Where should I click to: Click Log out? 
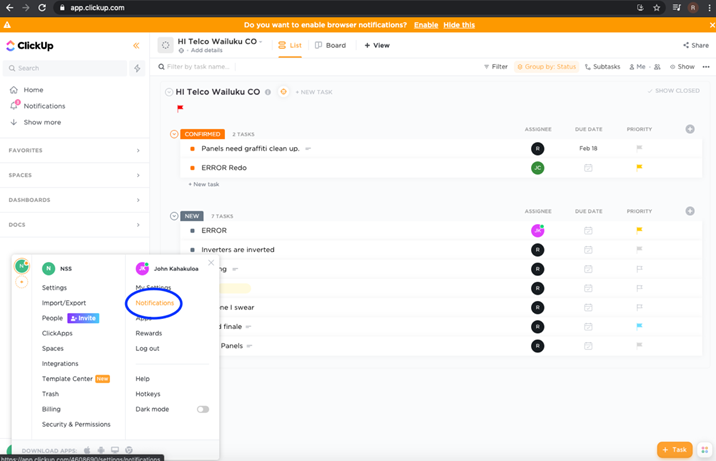pyautogui.click(x=147, y=348)
